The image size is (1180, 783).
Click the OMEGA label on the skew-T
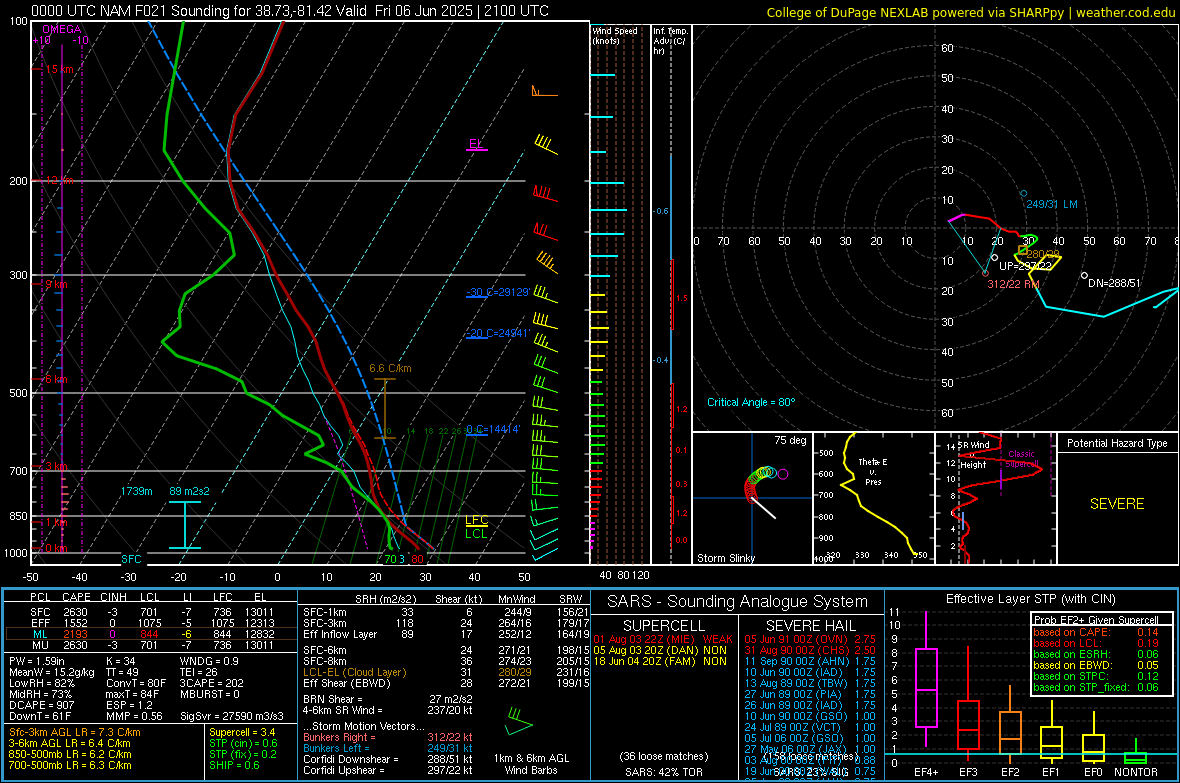point(62,29)
